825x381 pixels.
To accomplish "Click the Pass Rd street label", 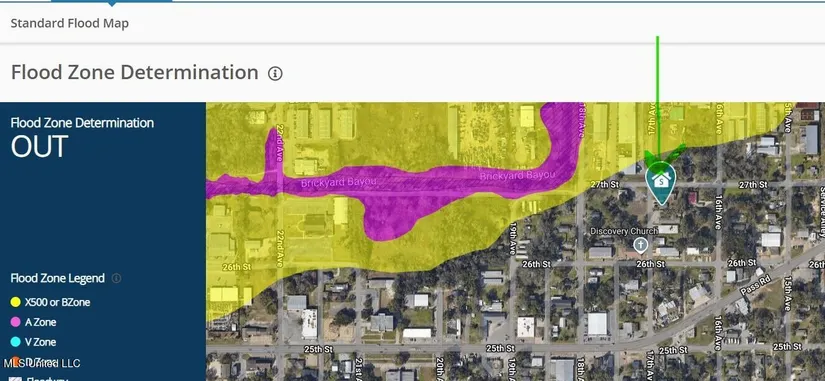I will pos(754,284).
